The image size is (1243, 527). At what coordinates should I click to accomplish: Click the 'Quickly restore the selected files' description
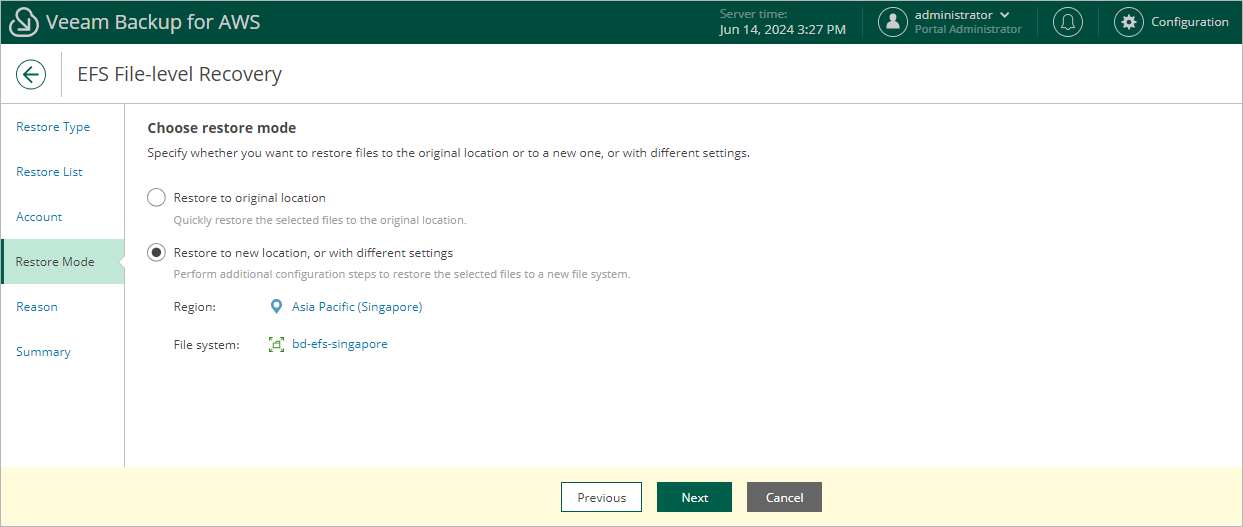coord(320,220)
